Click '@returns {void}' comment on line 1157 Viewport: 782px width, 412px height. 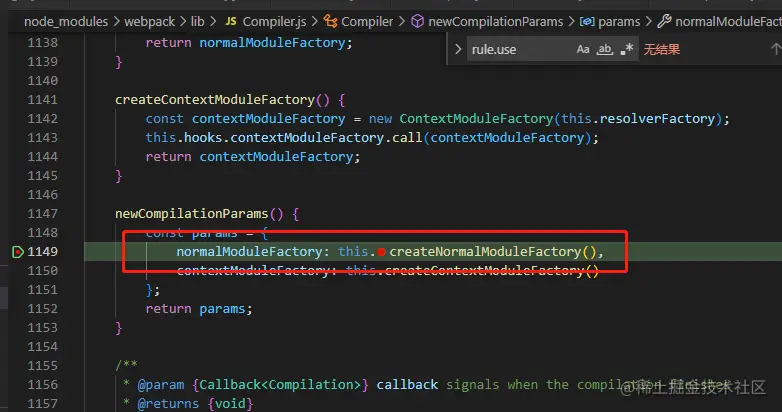(x=195, y=403)
